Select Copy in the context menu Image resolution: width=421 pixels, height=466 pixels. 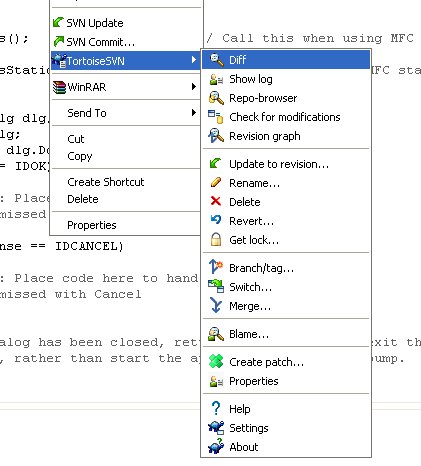[126, 156]
